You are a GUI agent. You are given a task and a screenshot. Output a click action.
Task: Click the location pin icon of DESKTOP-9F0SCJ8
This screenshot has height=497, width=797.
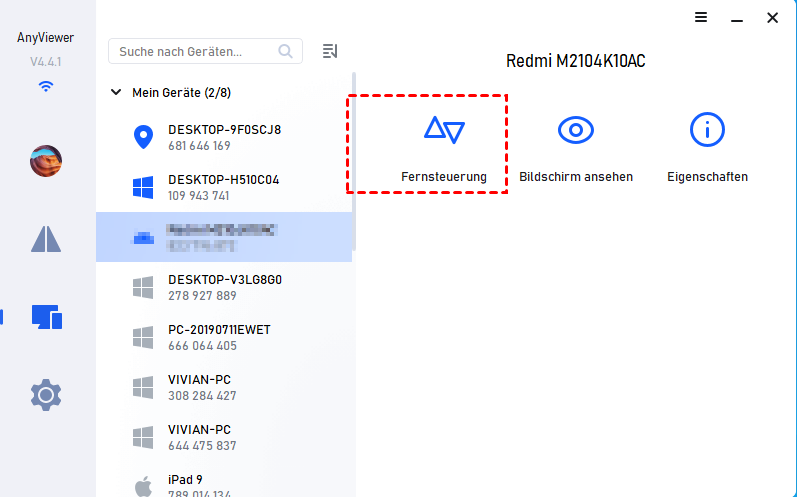143,137
